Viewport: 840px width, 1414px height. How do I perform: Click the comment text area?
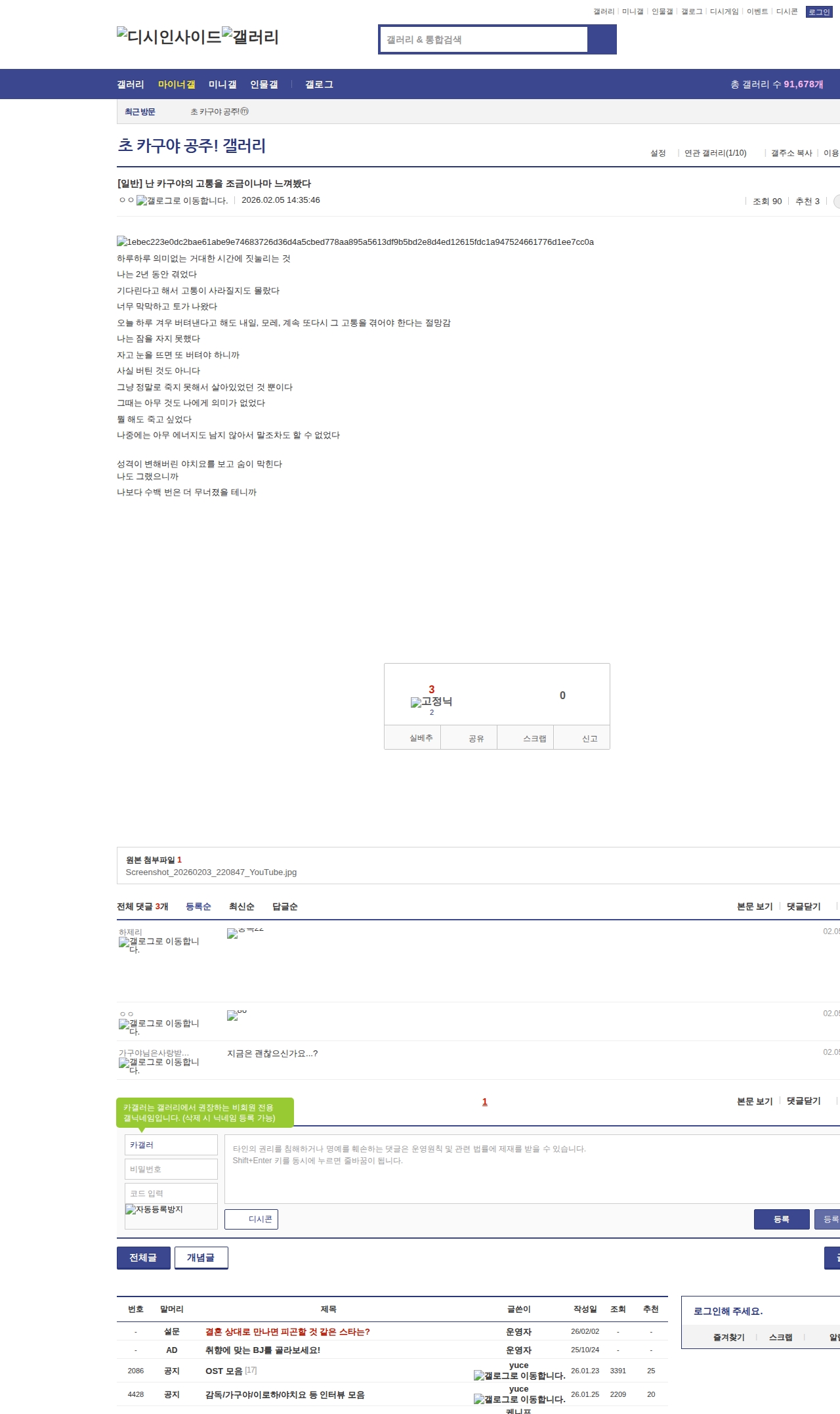(x=532, y=1169)
